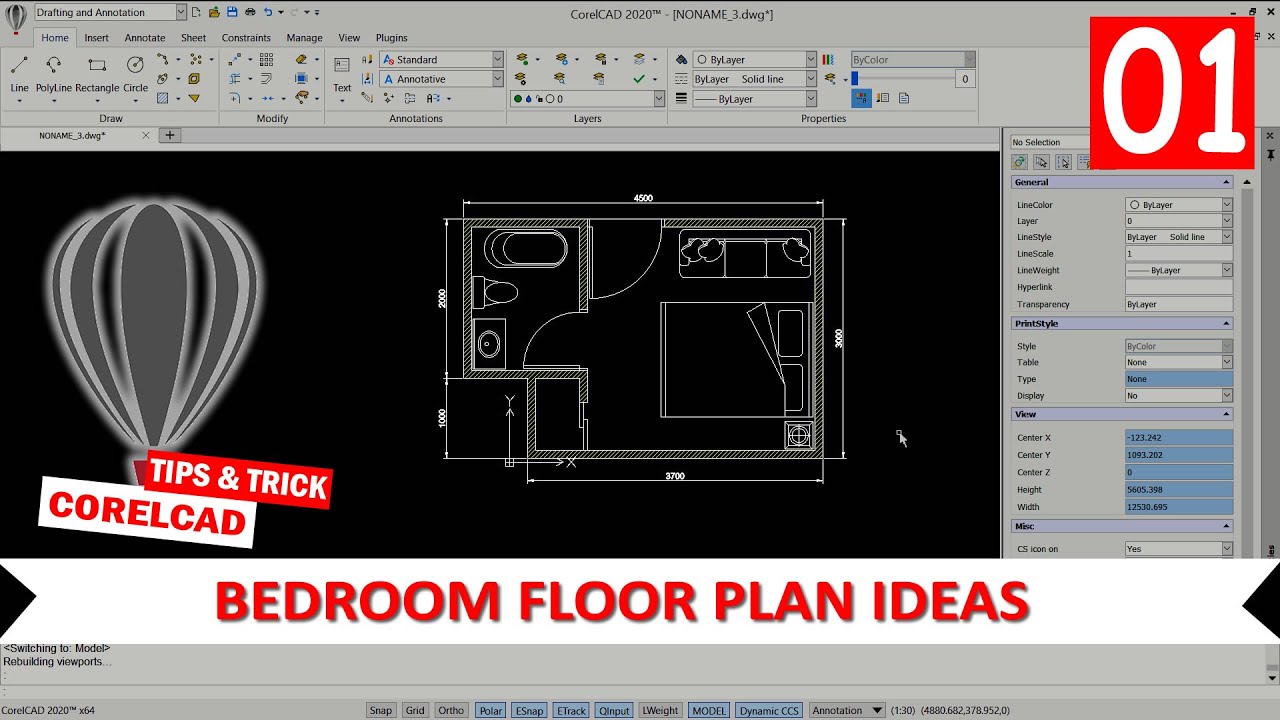This screenshot has height=720, width=1280.
Task: Click the New document icon
Action: click(x=197, y=12)
